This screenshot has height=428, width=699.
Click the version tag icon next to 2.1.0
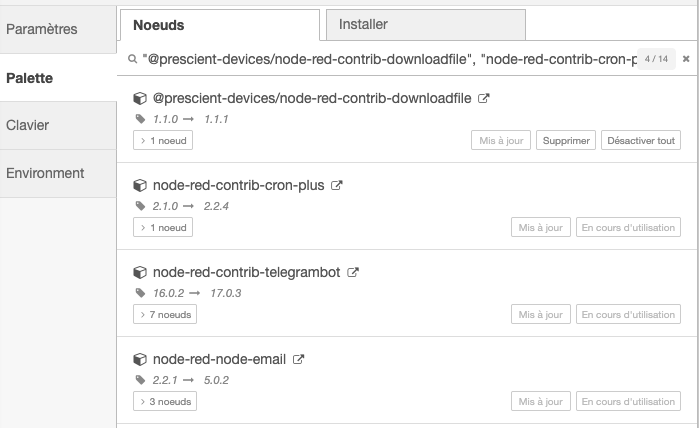click(140, 206)
